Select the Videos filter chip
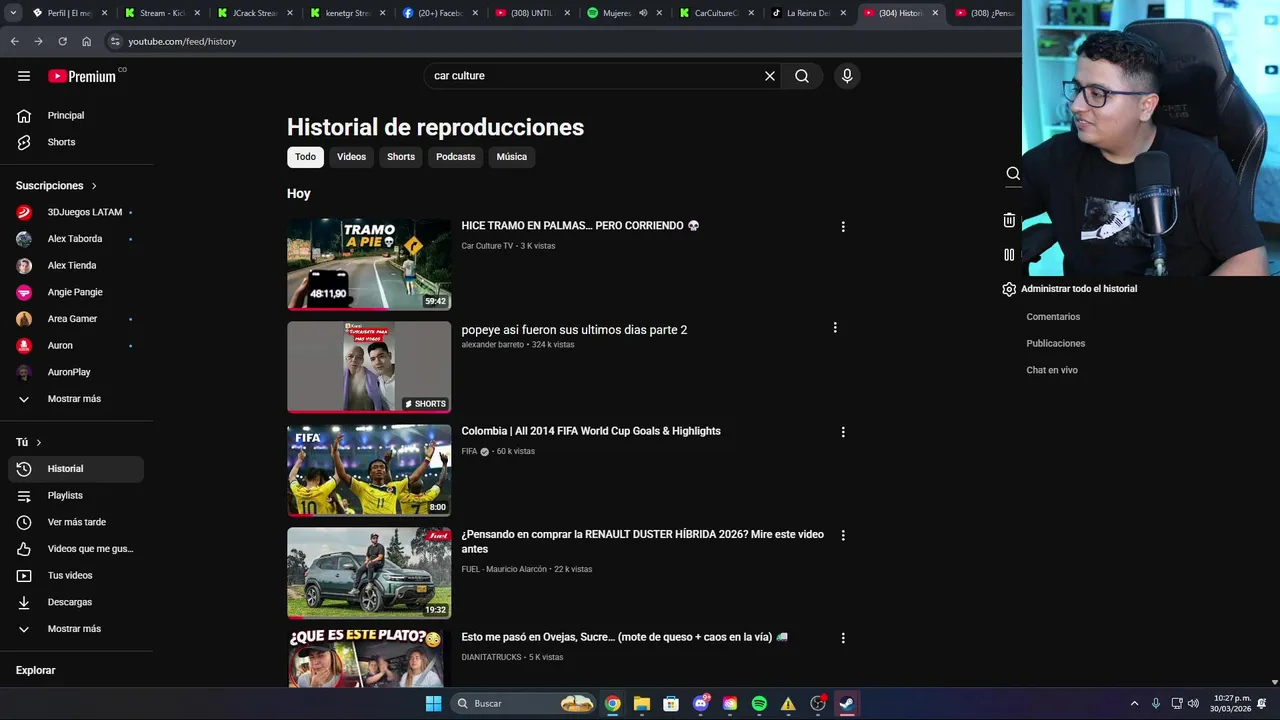Image resolution: width=1280 pixels, height=720 pixels. point(351,157)
